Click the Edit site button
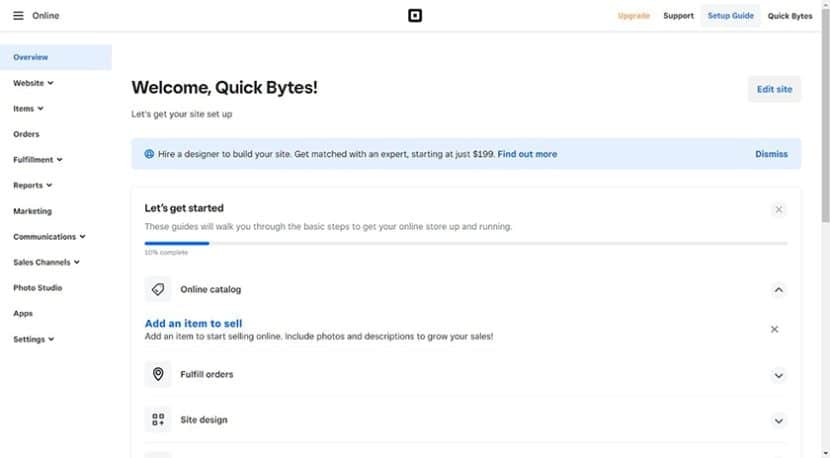This screenshot has height=458, width=830. pos(774,89)
